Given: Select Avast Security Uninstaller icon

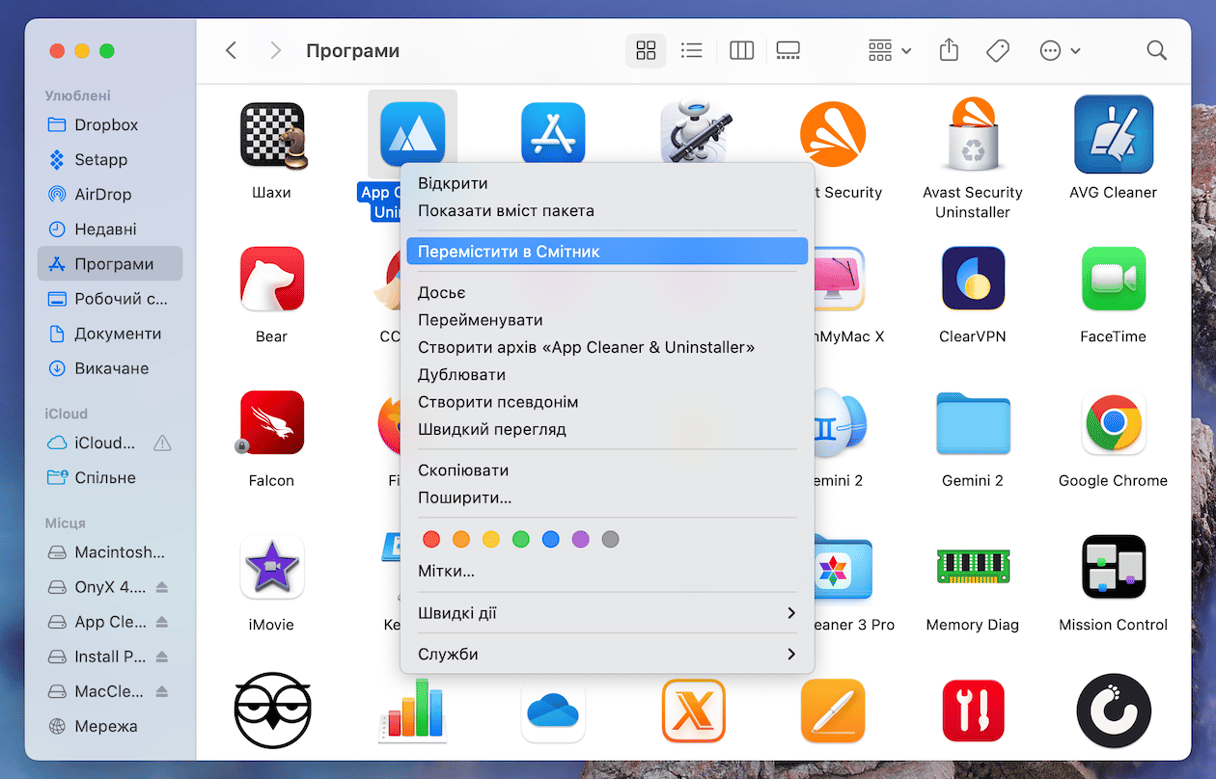Looking at the screenshot, I should 973,135.
